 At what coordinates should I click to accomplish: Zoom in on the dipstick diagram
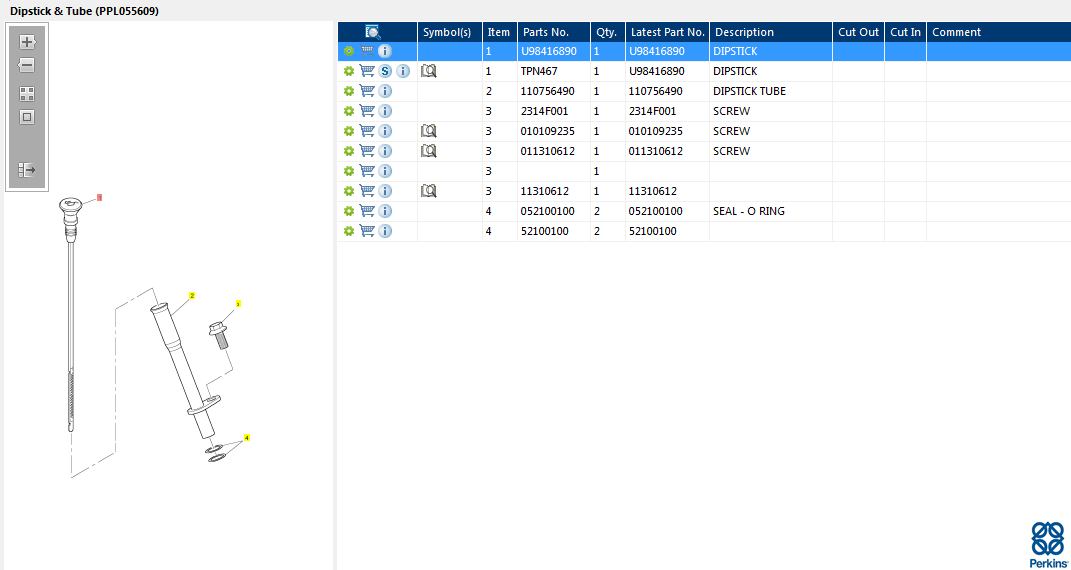[x=27, y=42]
